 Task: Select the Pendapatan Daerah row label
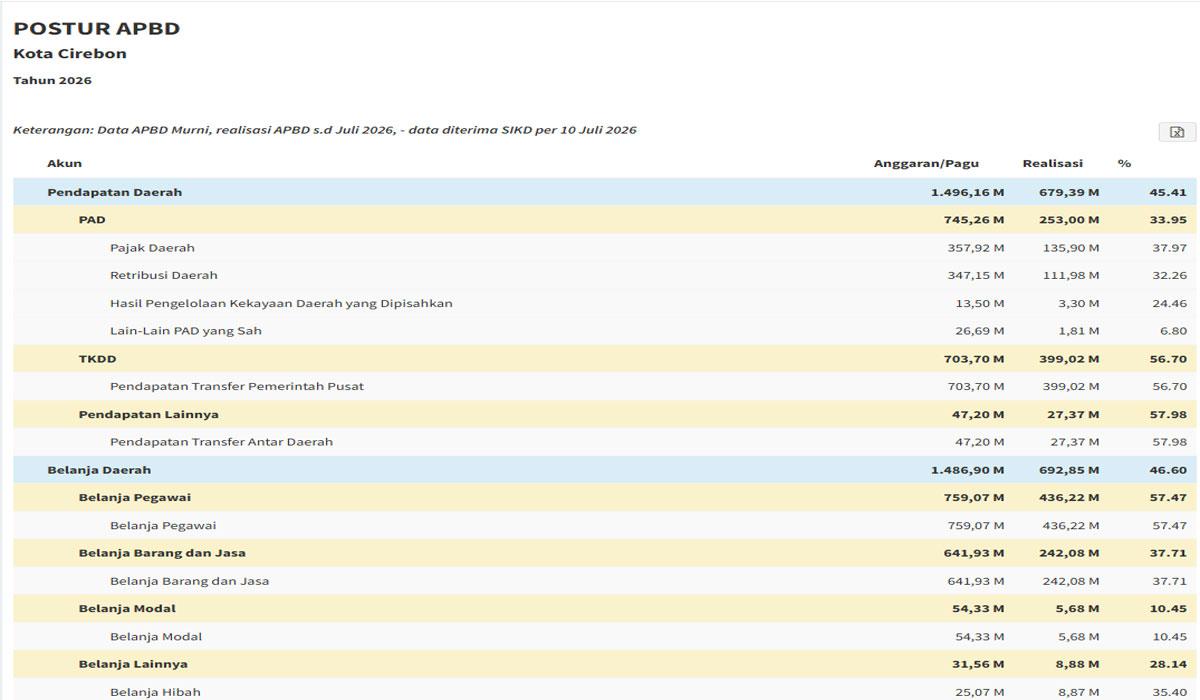tap(114, 192)
